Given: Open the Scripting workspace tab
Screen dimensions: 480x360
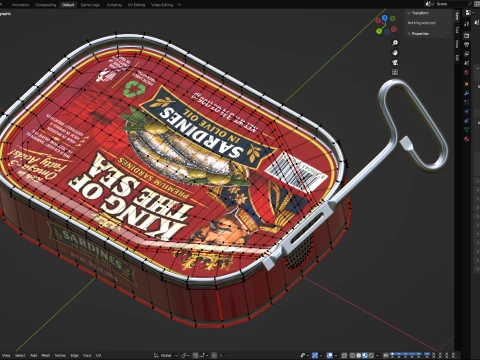Looking at the screenshot, I should tap(114, 5).
